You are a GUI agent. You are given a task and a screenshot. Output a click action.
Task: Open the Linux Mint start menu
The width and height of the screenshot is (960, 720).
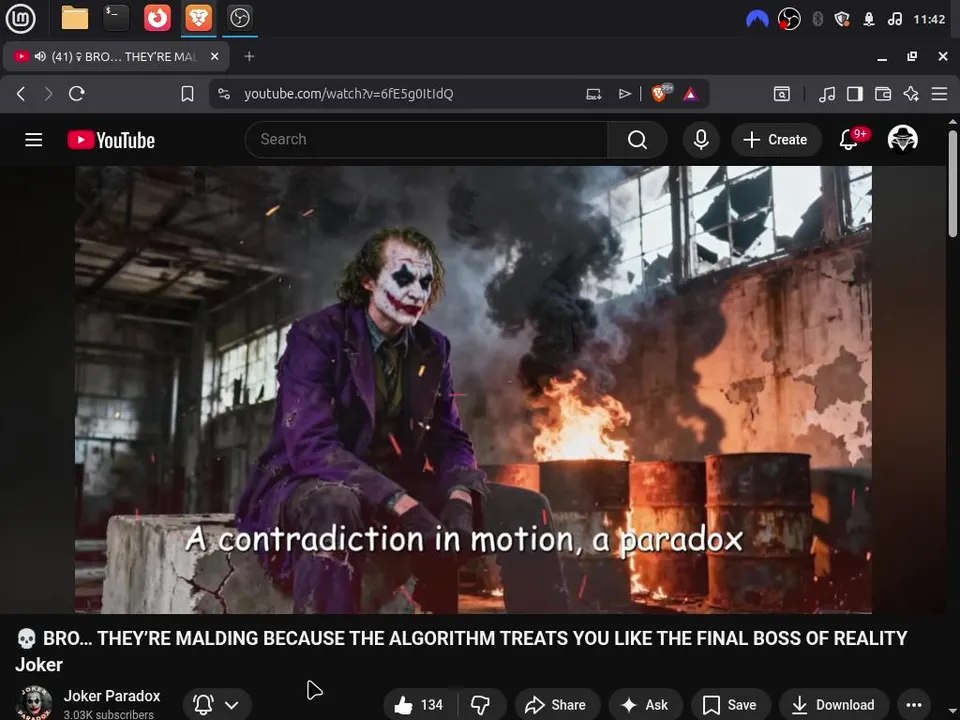point(20,18)
